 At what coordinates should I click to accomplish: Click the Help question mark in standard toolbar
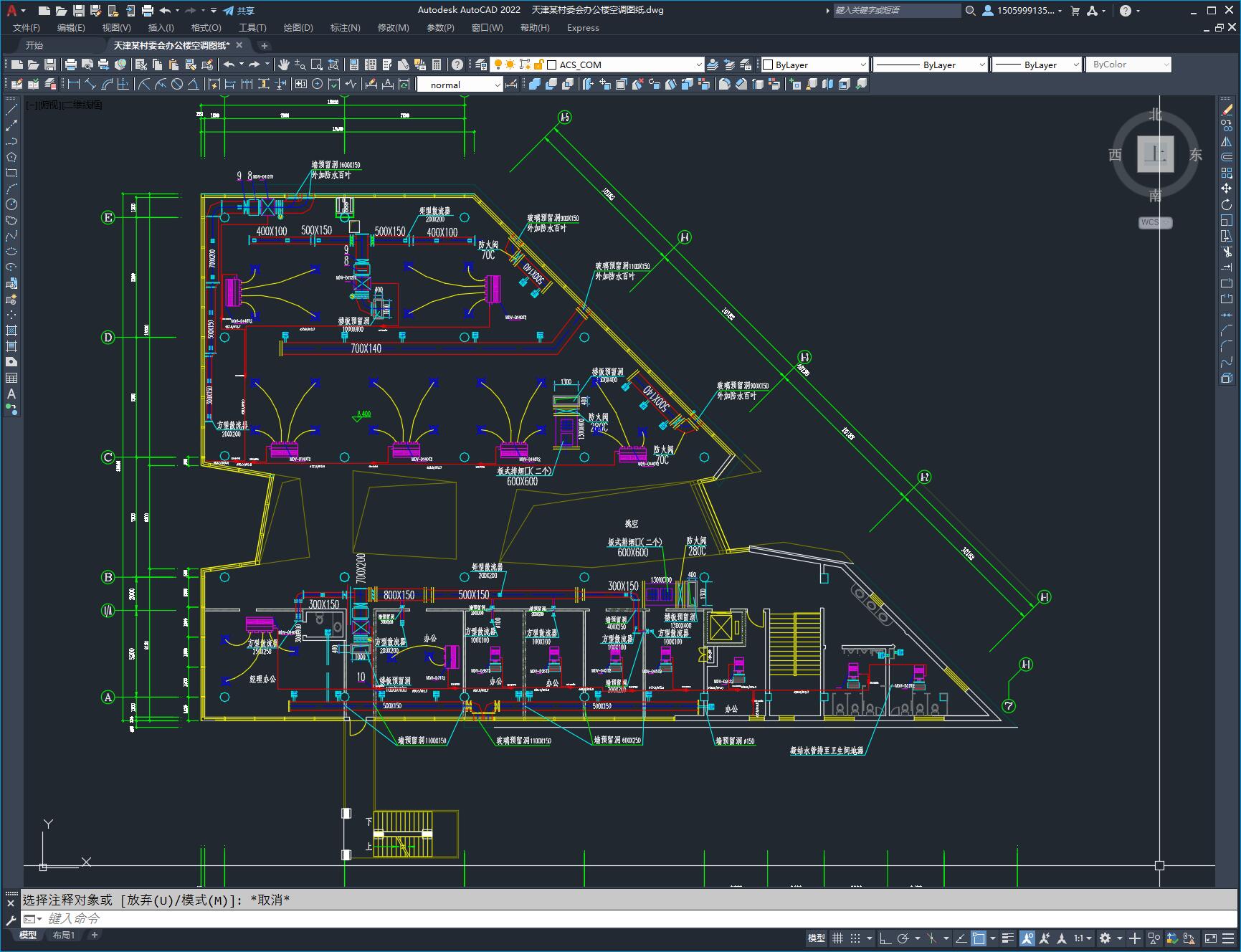457,65
